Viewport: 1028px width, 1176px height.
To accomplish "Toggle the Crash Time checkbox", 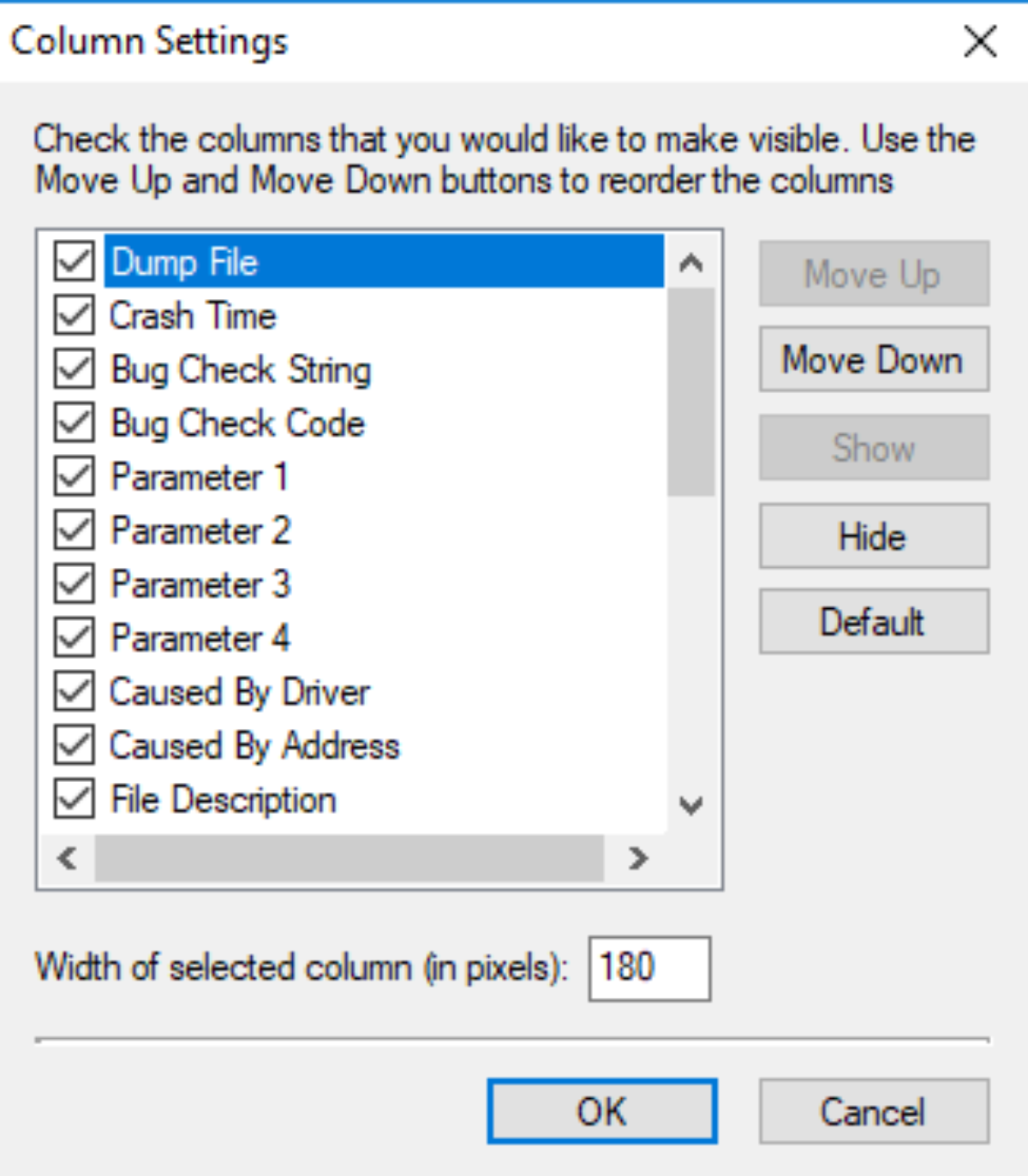I will (x=75, y=315).
